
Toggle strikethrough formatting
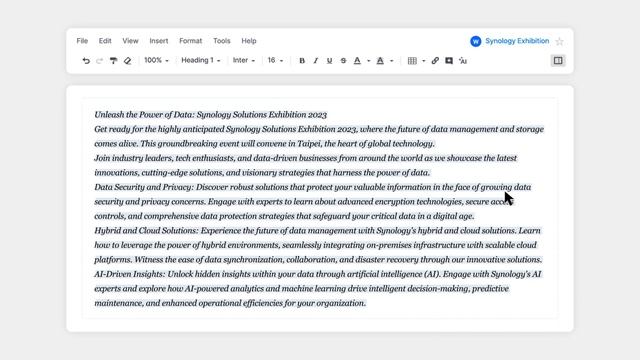[343, 61]
